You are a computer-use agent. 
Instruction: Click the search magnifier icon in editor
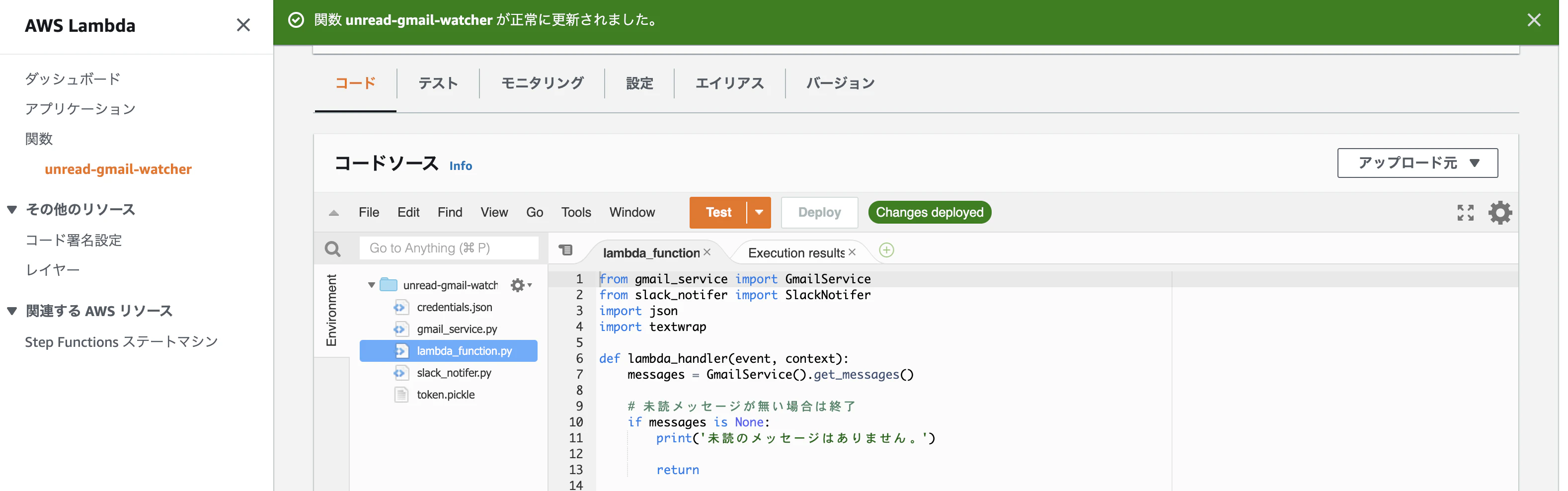pos(332,248)
